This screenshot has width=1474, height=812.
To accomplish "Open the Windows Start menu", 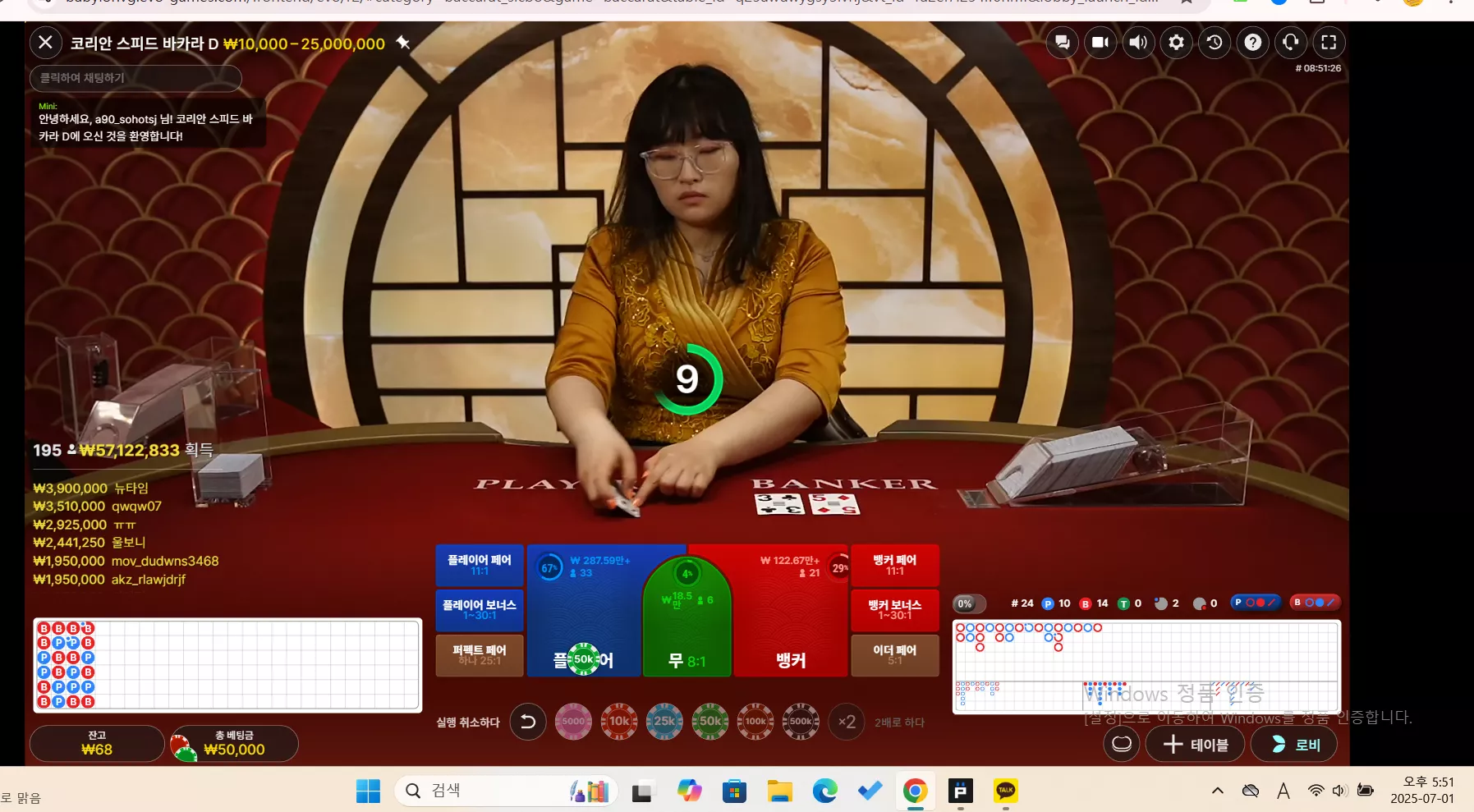I will coord(368,791).
